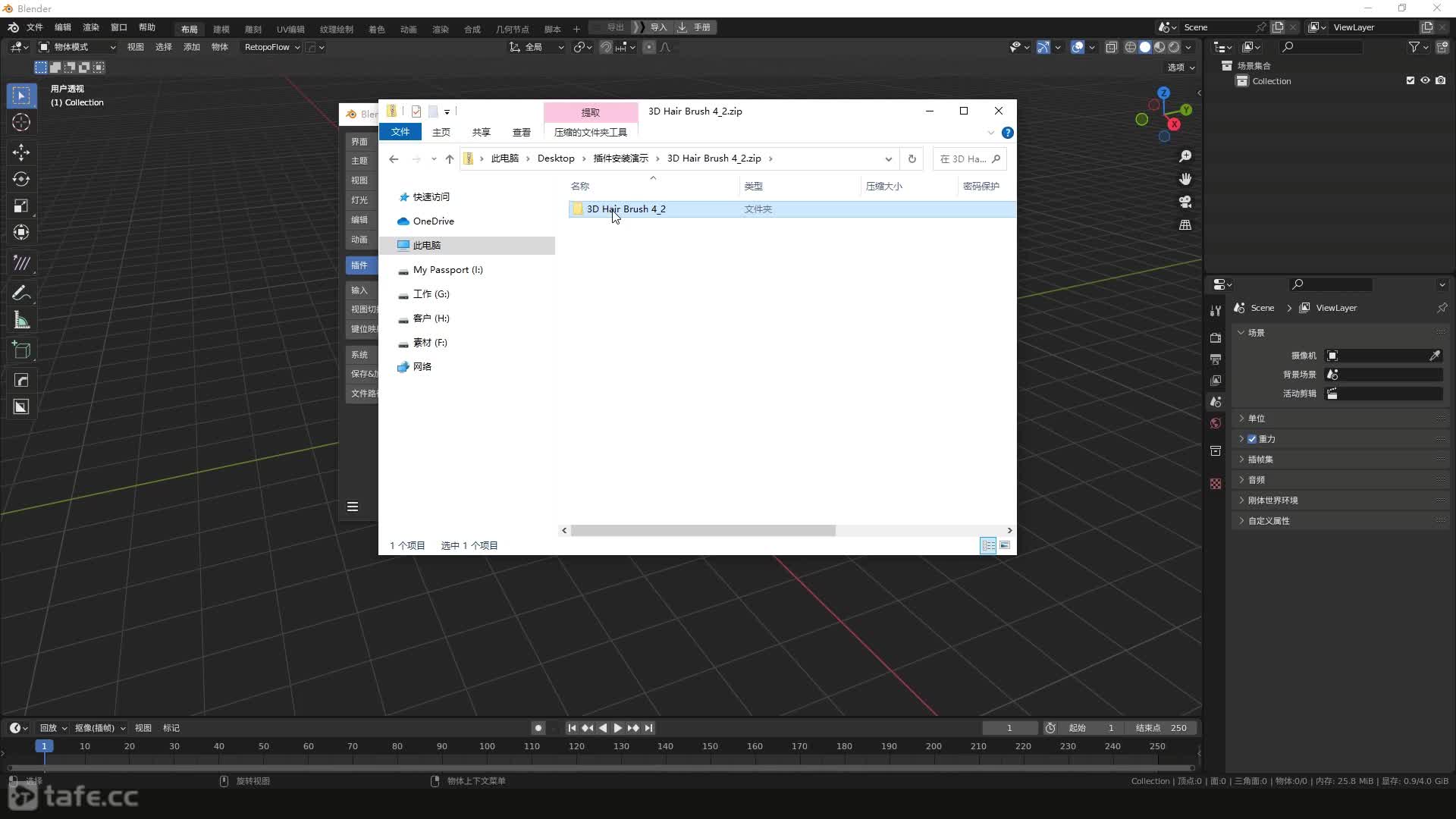This screenshot has width=1456, height=819.
Task: Click the timeline current frame marker 1
Action: (44, 746)
